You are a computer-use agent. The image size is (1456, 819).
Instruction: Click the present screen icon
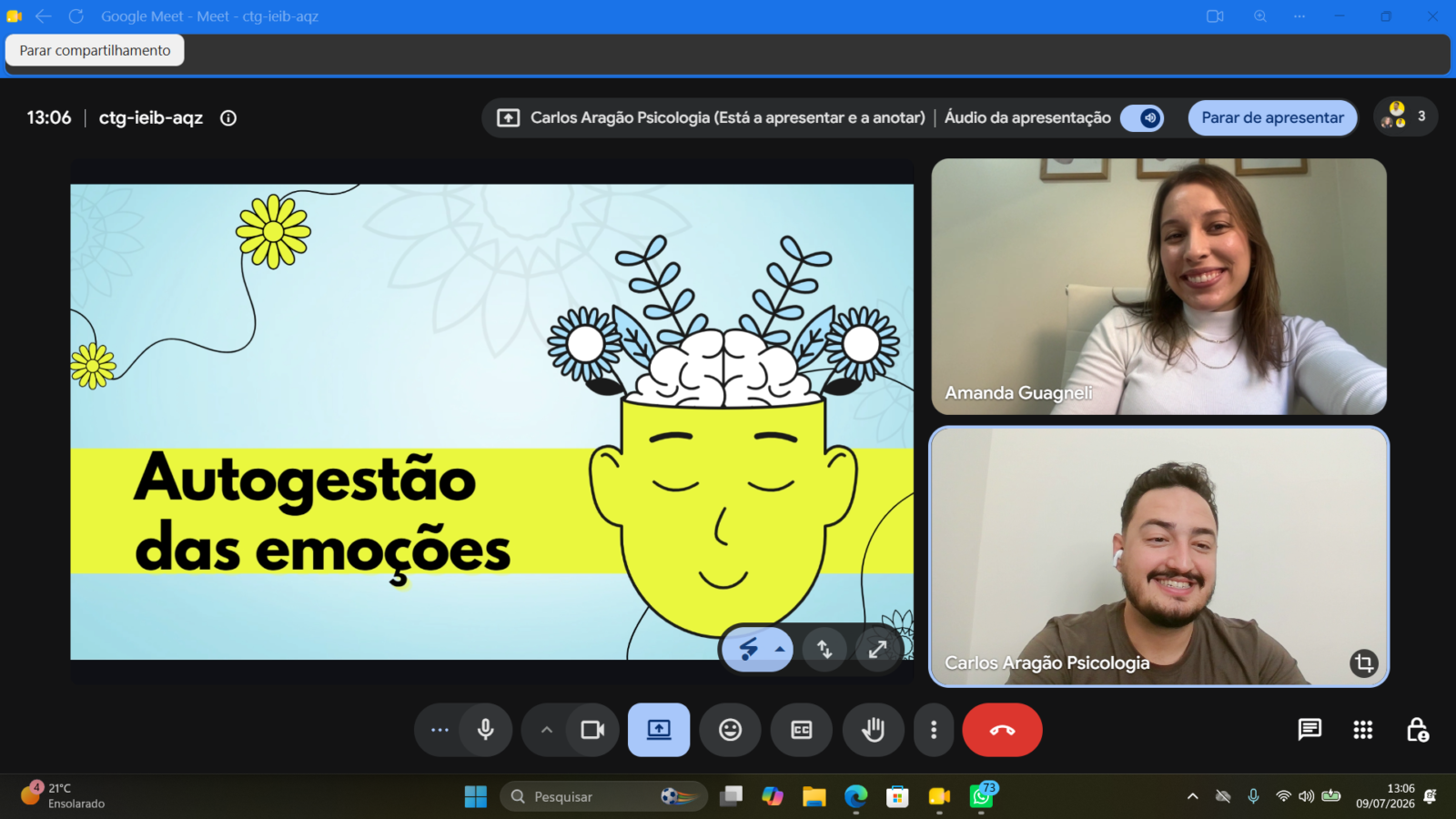pos(659,730)
